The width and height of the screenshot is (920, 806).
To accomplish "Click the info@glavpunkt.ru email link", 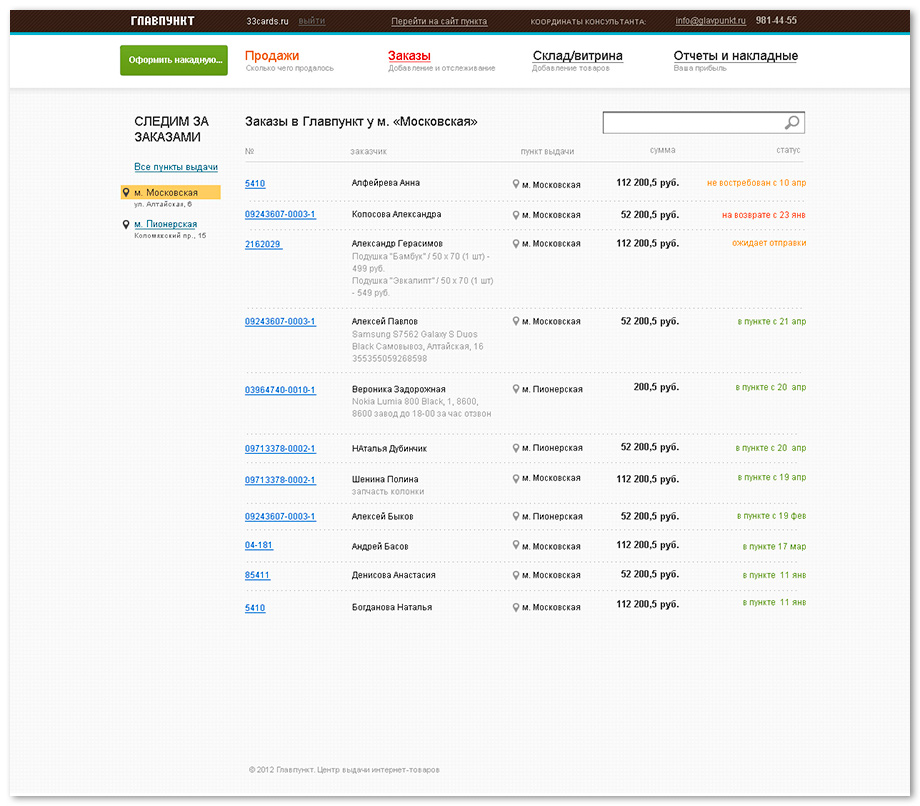I will tap(710, 21).
